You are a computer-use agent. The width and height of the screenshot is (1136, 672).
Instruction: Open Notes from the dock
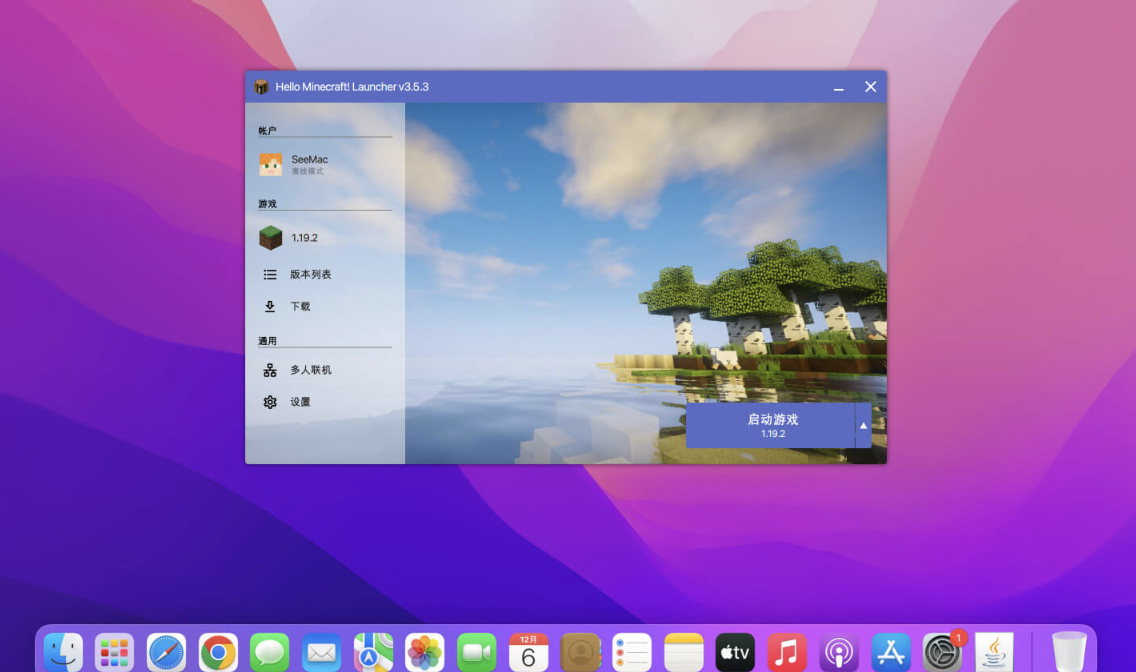pos(683,652)
